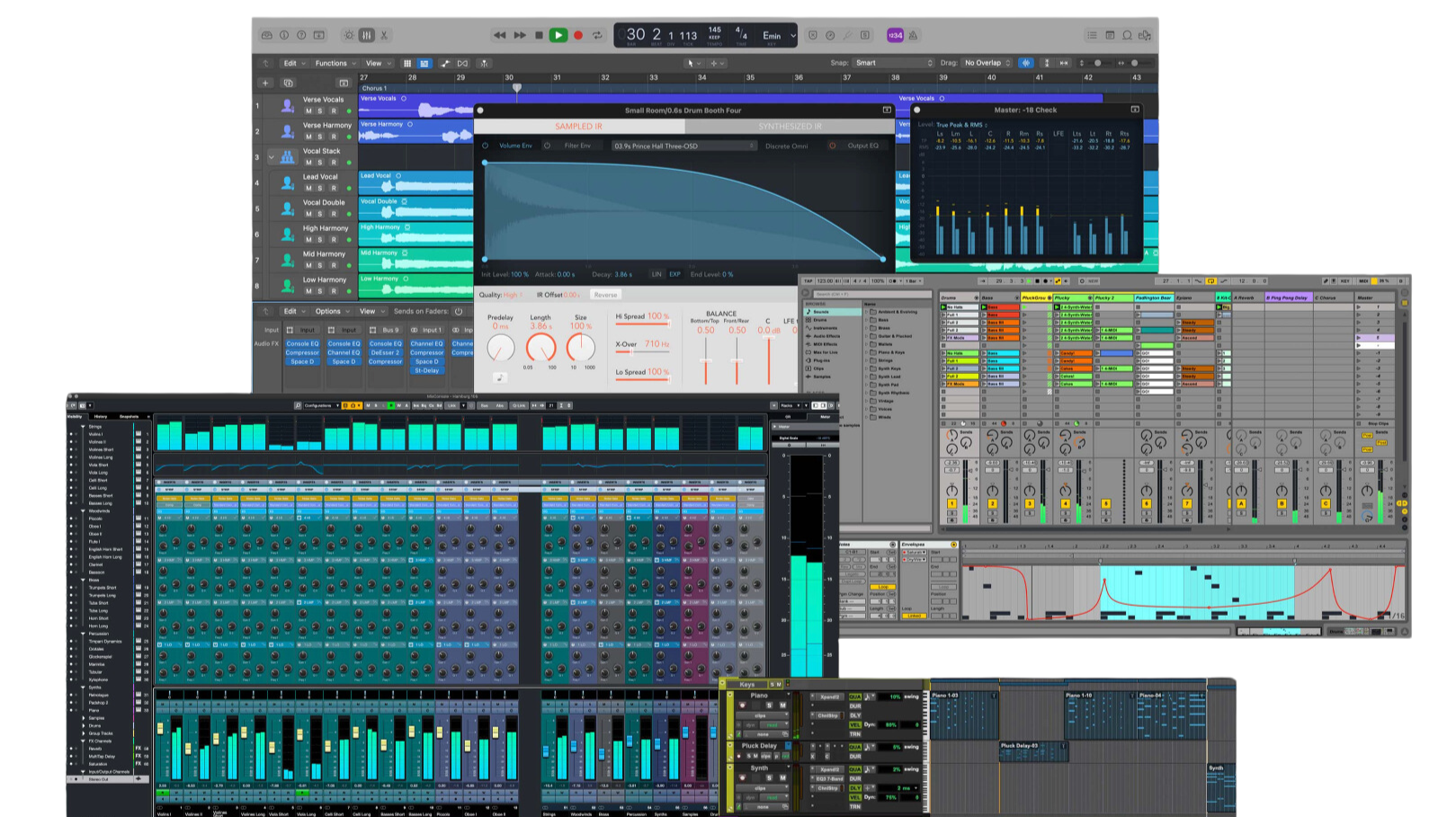Open the Functions menu in Logic

[335, 63]
